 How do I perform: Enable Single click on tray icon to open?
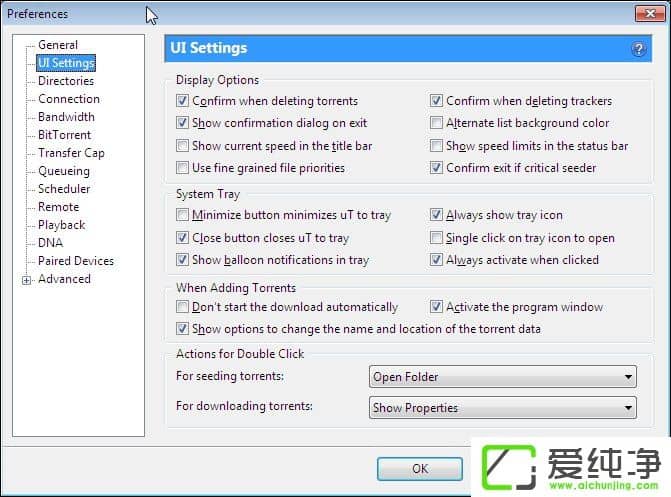(x=436, y=237)
